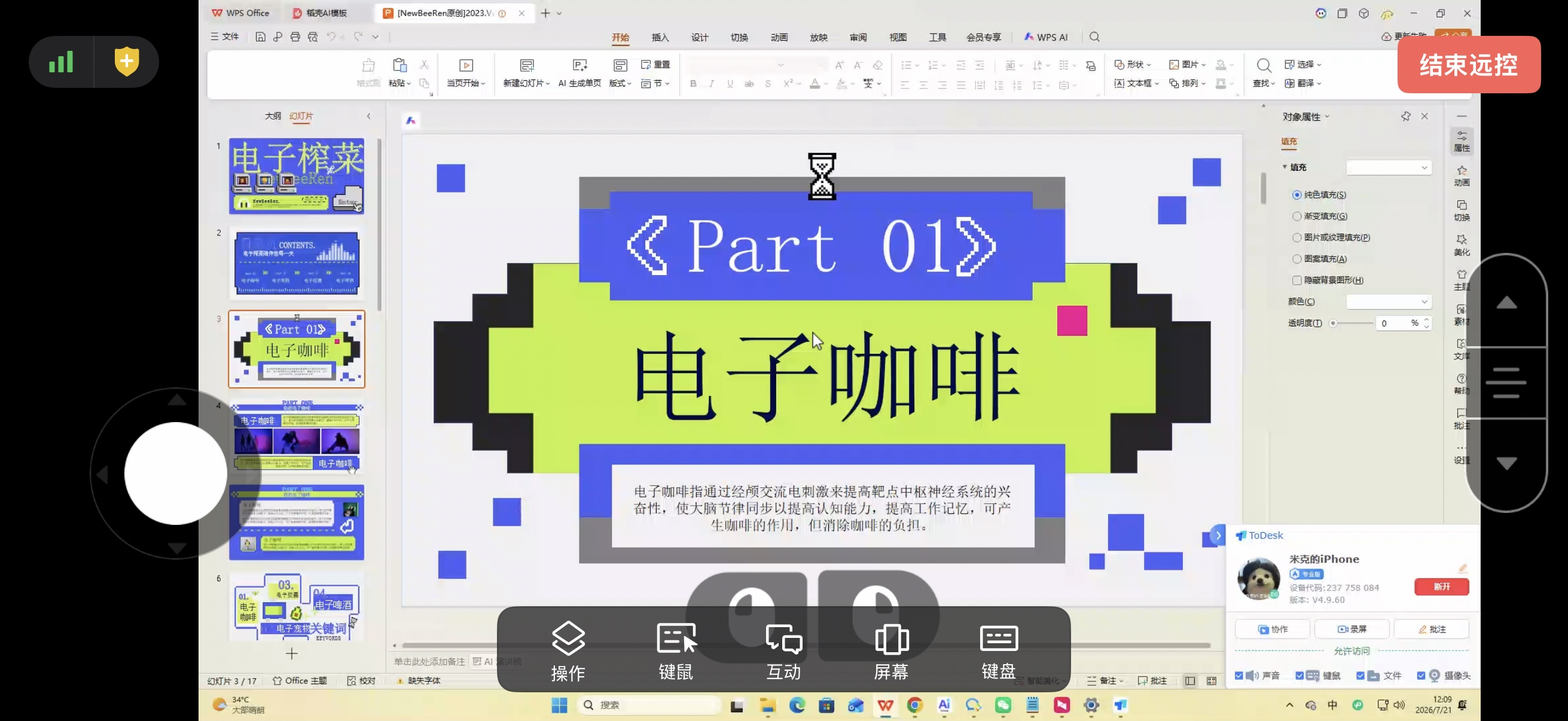Select 图案填充 radio option
Screen dimensions: 1568x721
click(x=1297, y=259)
